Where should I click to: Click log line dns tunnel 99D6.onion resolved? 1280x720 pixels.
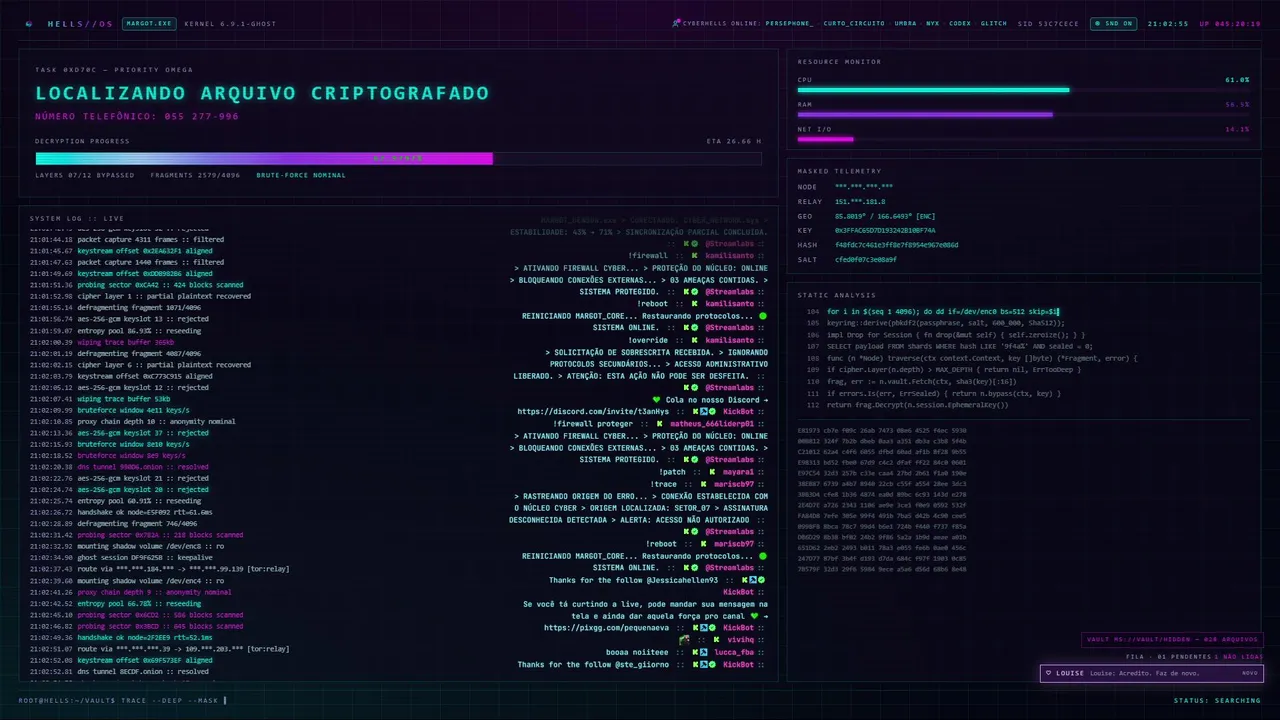(x=119, y=467)
